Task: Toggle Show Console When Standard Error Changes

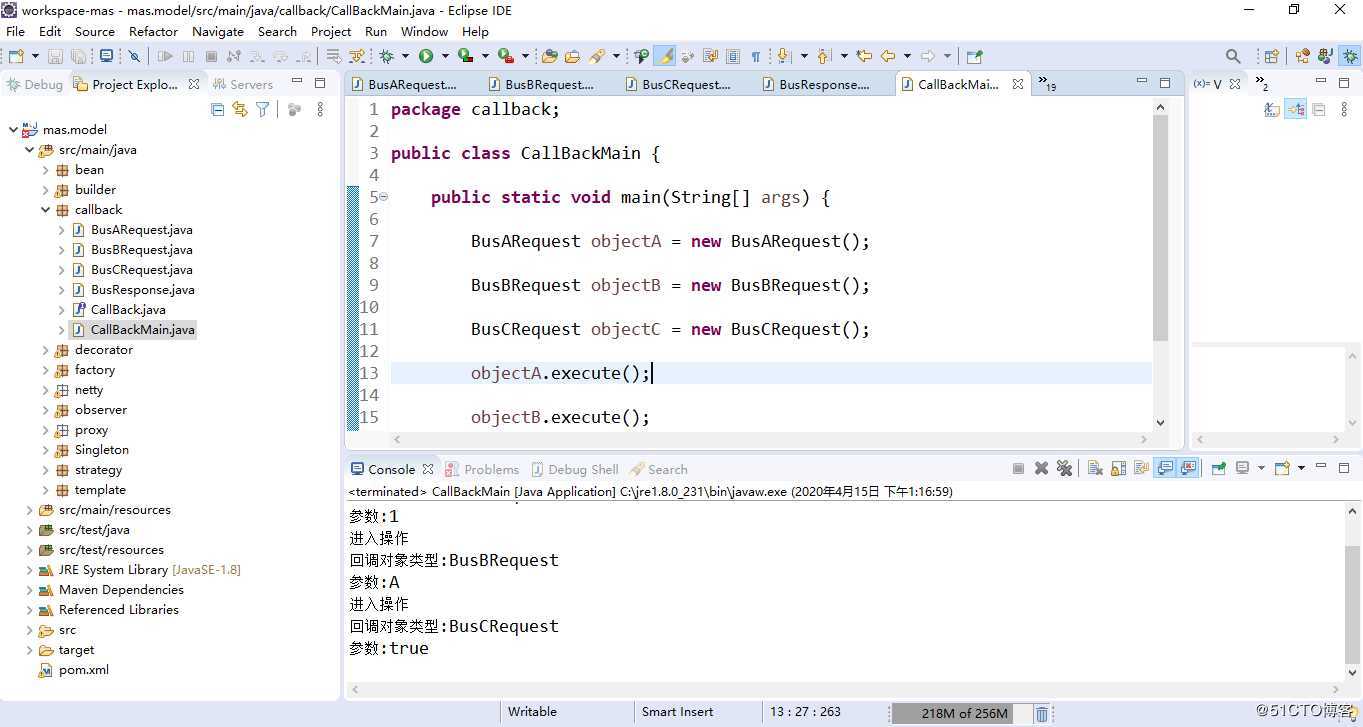Action: point(1189,468)
